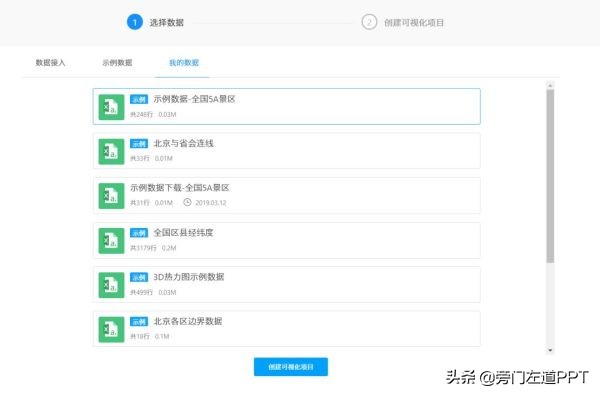Select dataset title 全国区县经纬度

(183, 232)
